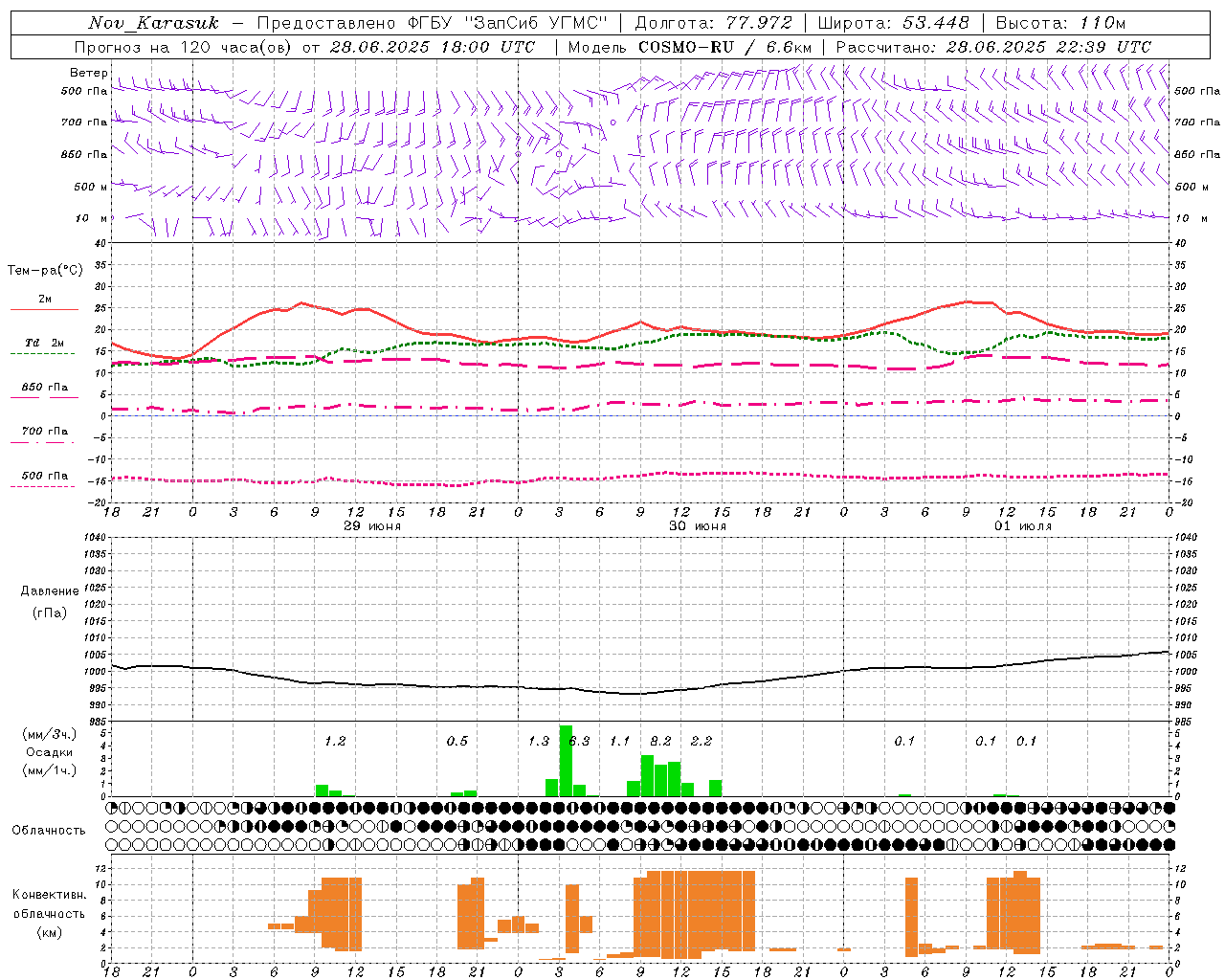Click the 2.2 precipitation total
The height and width of the screenshot is (980, 1225).
[x=702, y=741]
